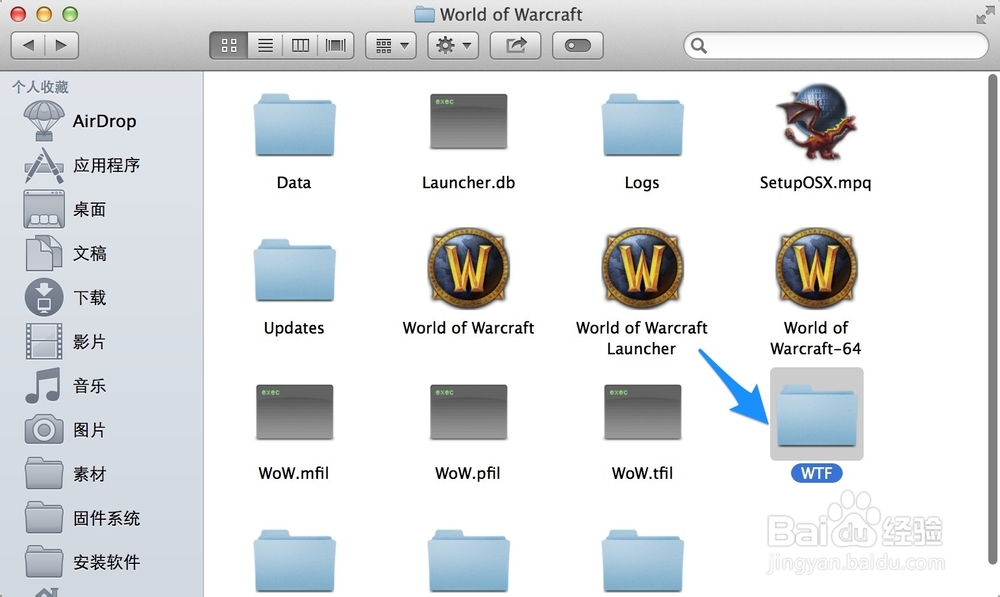Select the highlighted WTF folder icon
This screenshot has height=597, width=1000.
816,414
